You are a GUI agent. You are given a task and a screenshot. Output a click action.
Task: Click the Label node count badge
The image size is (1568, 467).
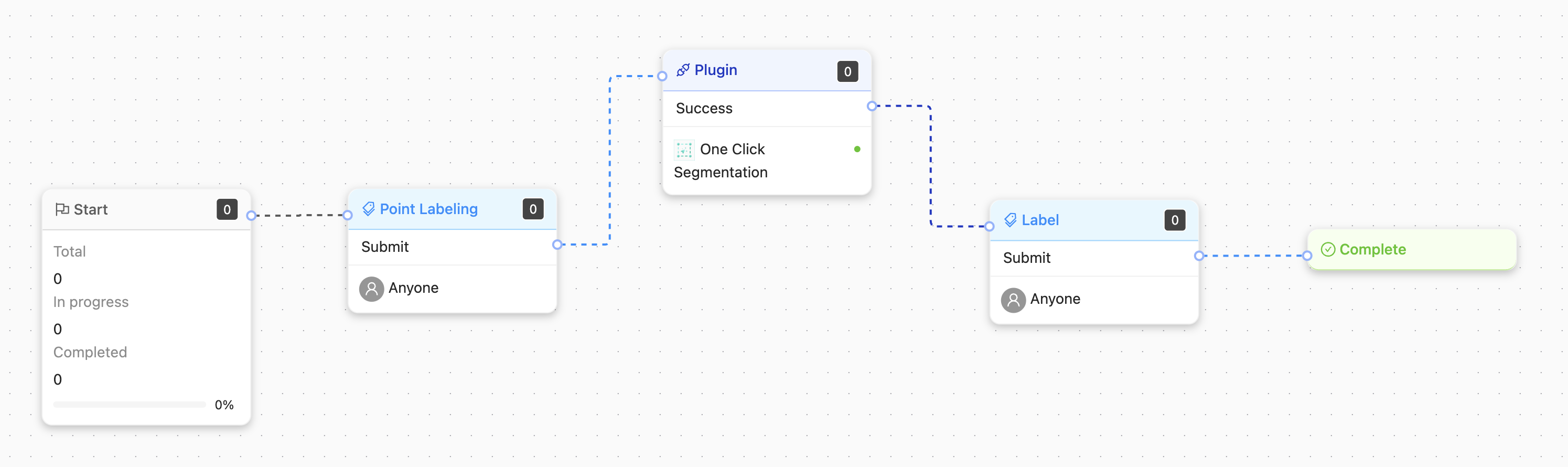pyautogui.click(x=1174, y=220)
